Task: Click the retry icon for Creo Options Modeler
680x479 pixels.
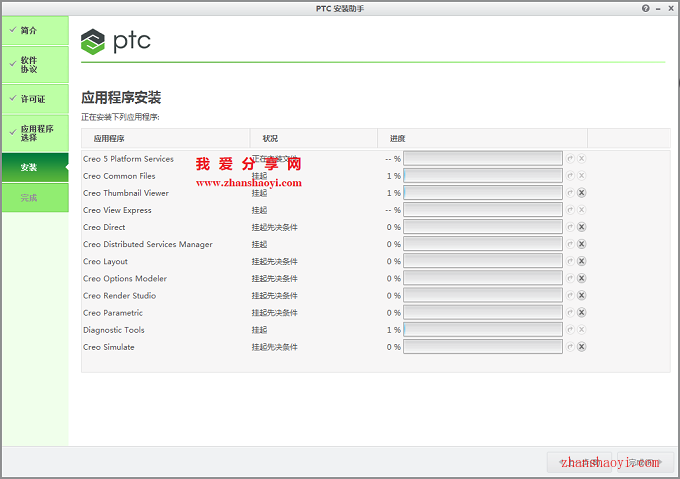Action: coord(570,278)
